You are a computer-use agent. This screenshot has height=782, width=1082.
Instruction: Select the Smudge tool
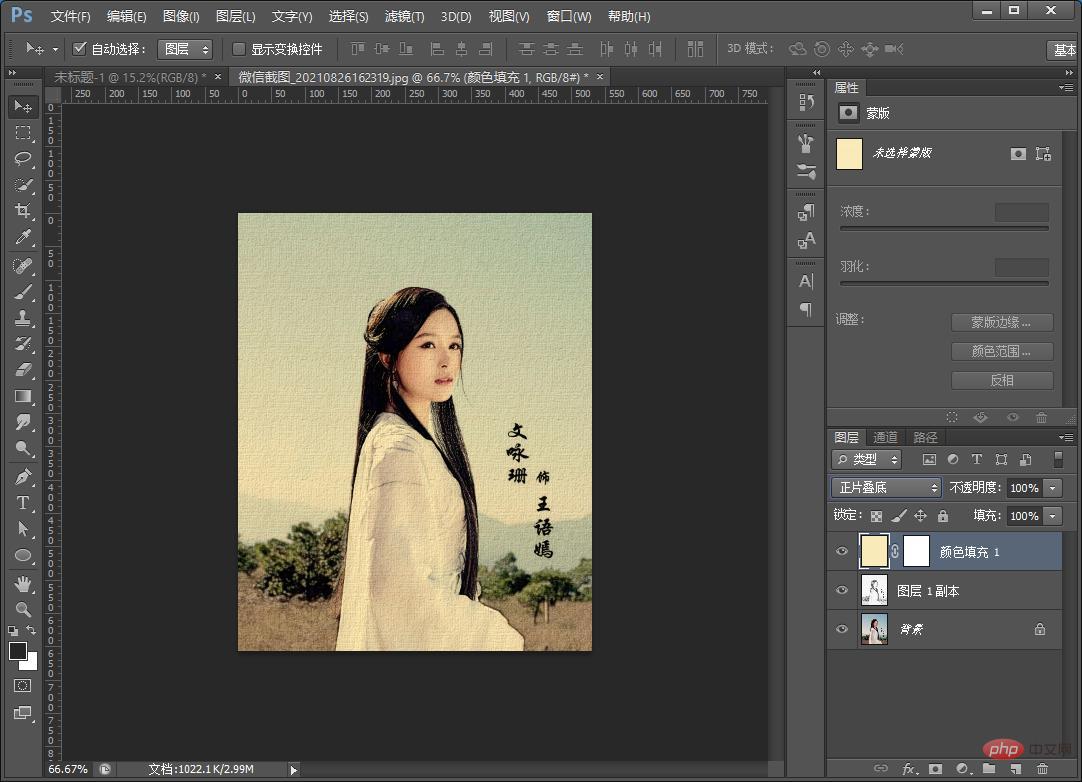[23, 422]
